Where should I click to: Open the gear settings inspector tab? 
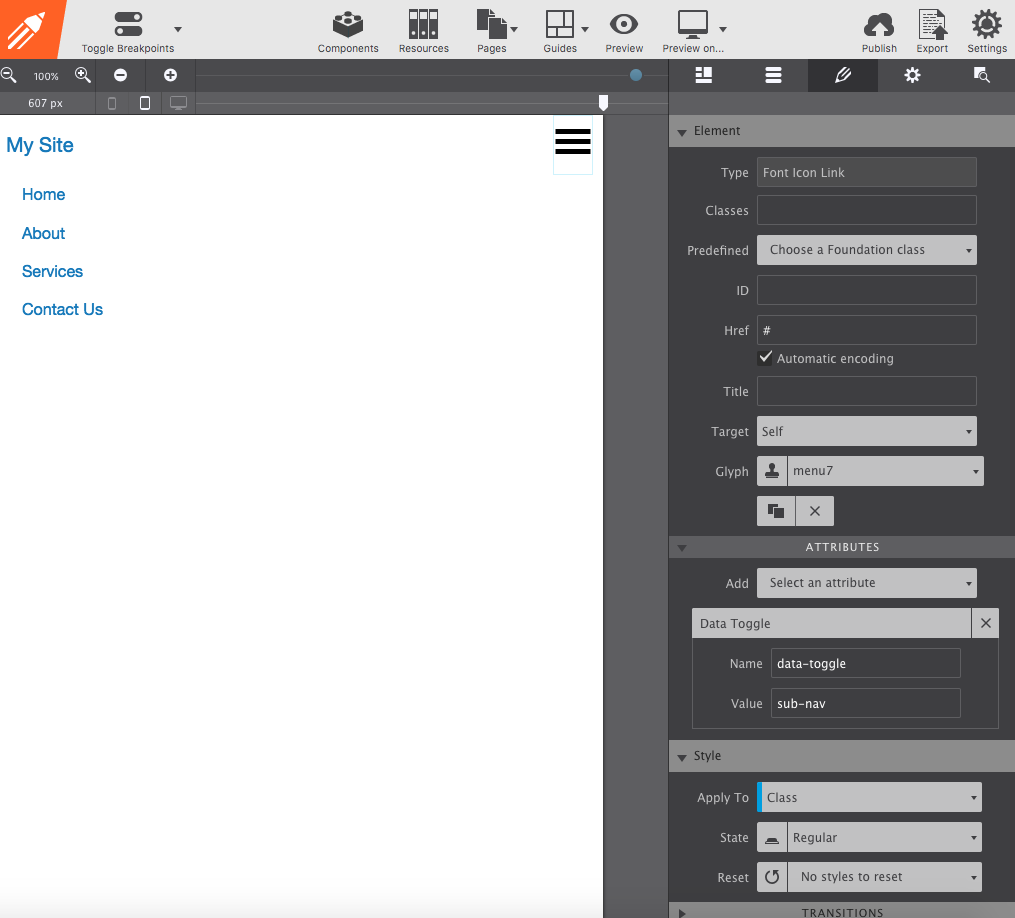click(912, 75)
